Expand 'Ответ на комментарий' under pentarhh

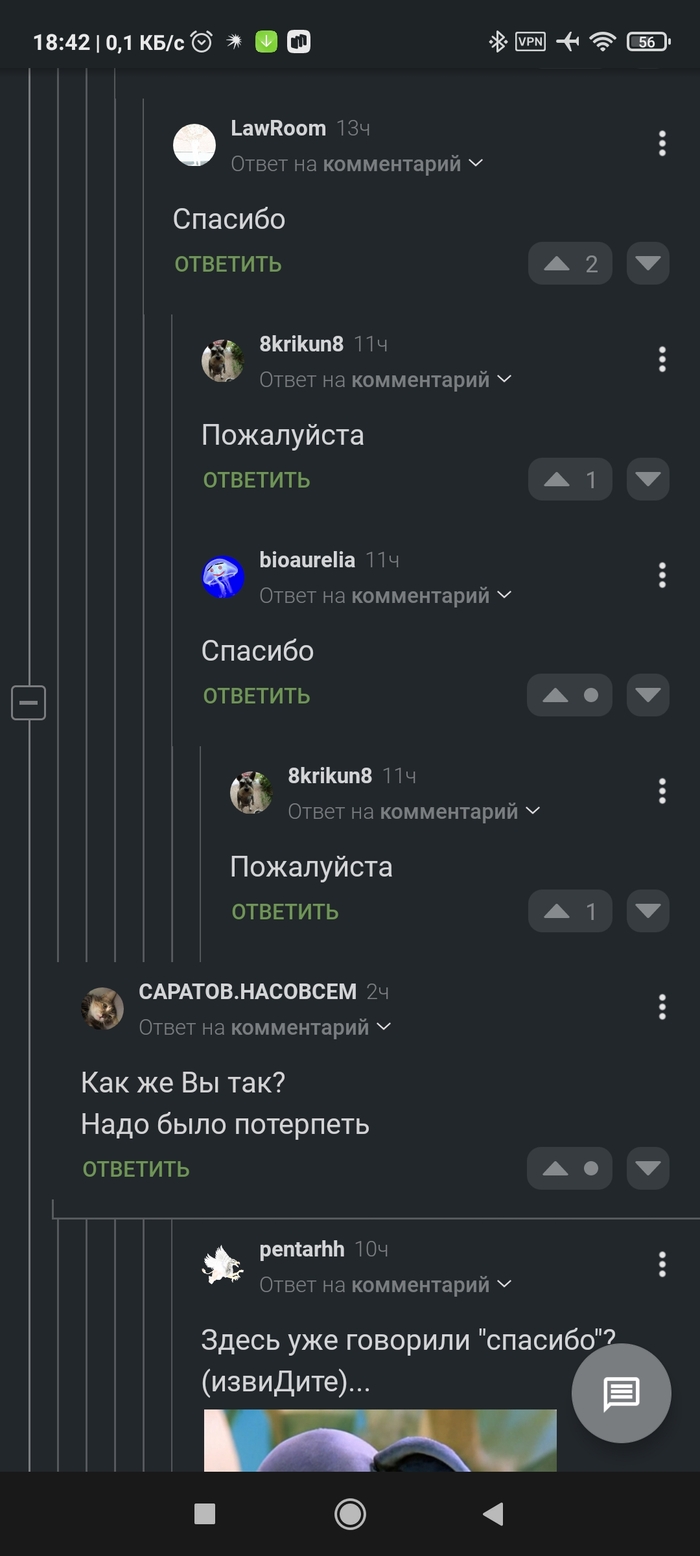(x=385, y=1284)
